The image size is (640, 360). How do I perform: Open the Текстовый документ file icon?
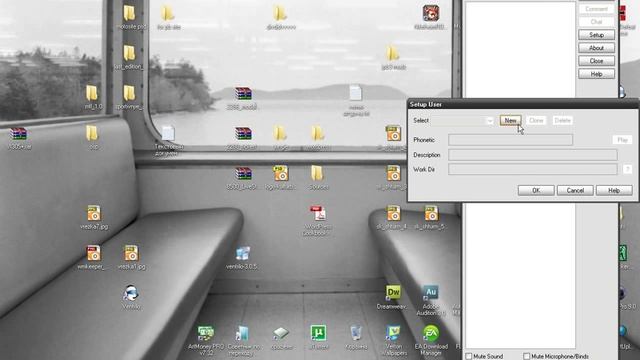(x=168, y=133)
